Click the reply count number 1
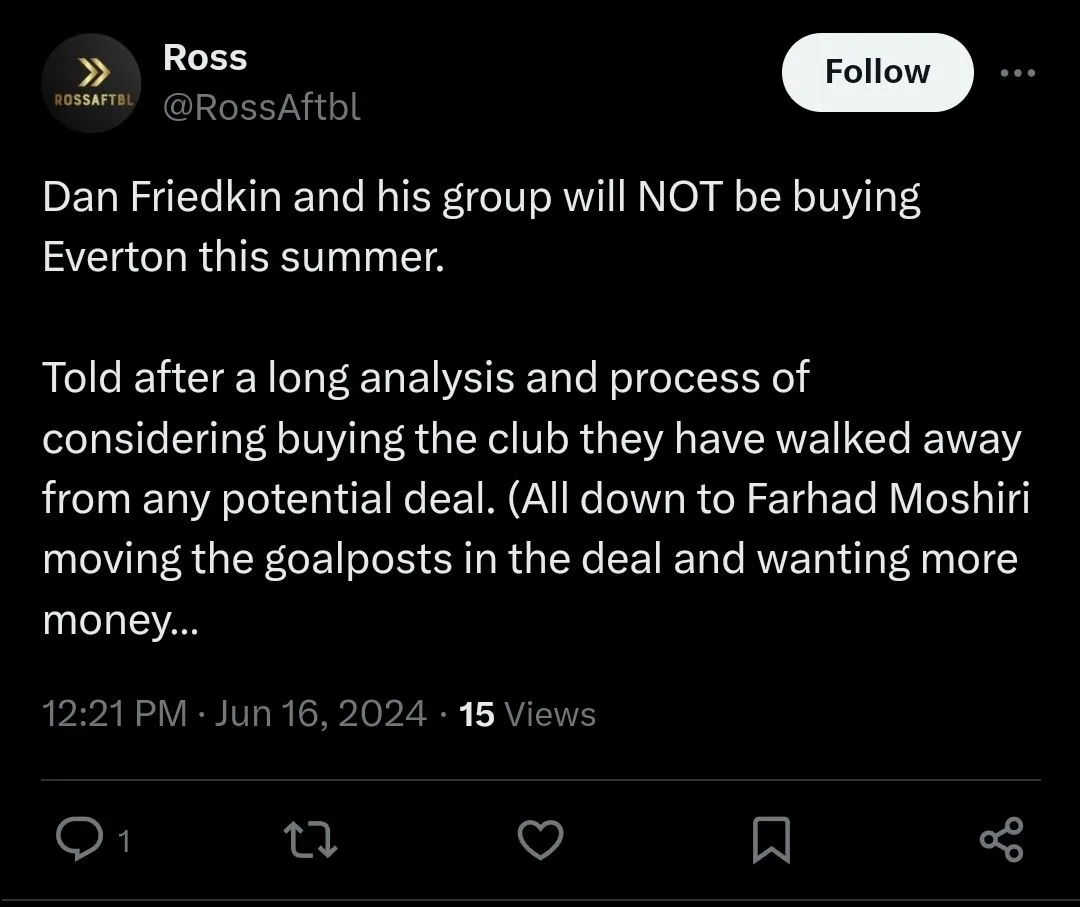The height and width of the screenshot is (907, 1080). [x=124, y=843]
